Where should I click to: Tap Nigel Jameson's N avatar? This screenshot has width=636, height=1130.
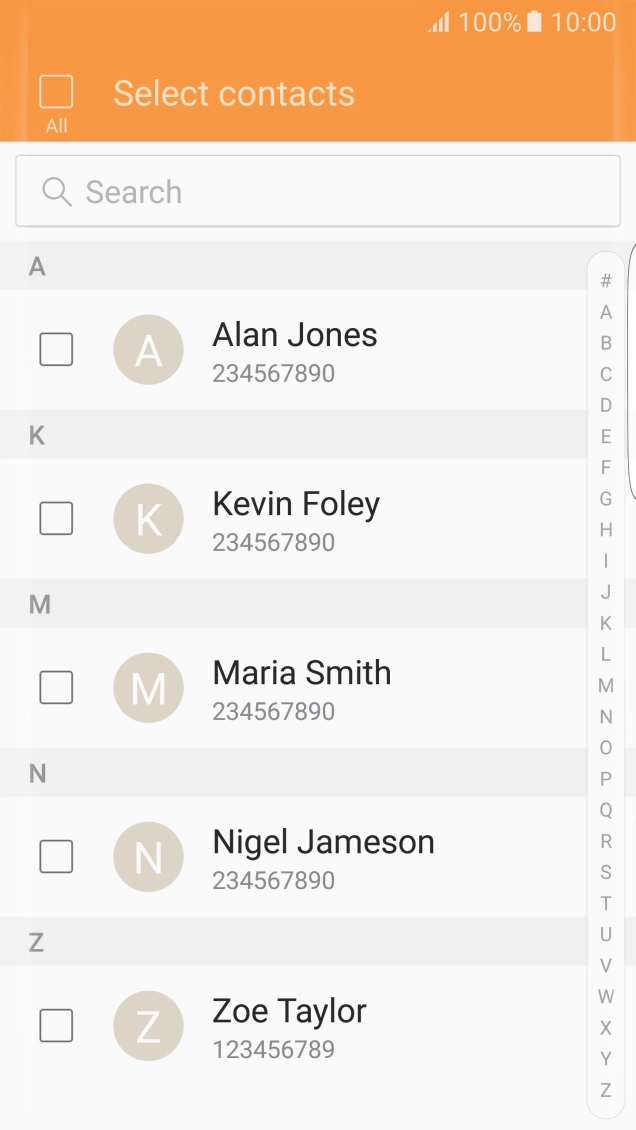click(x=148, y=857)
